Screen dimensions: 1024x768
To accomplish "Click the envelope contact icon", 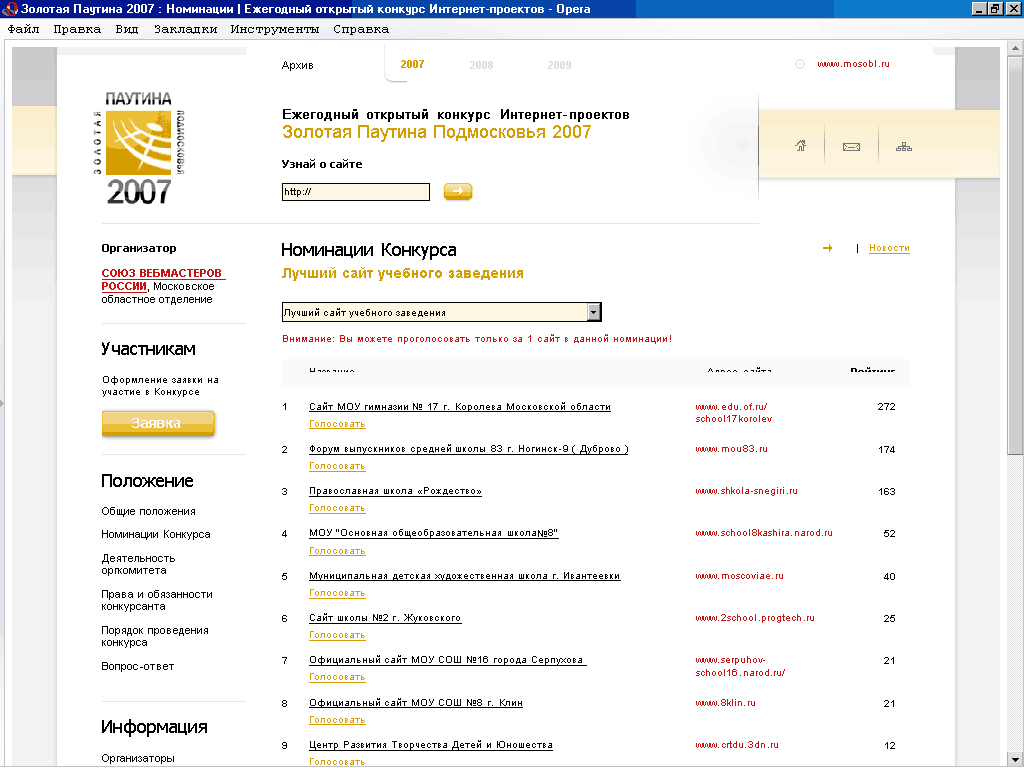I will pos(851,147).
